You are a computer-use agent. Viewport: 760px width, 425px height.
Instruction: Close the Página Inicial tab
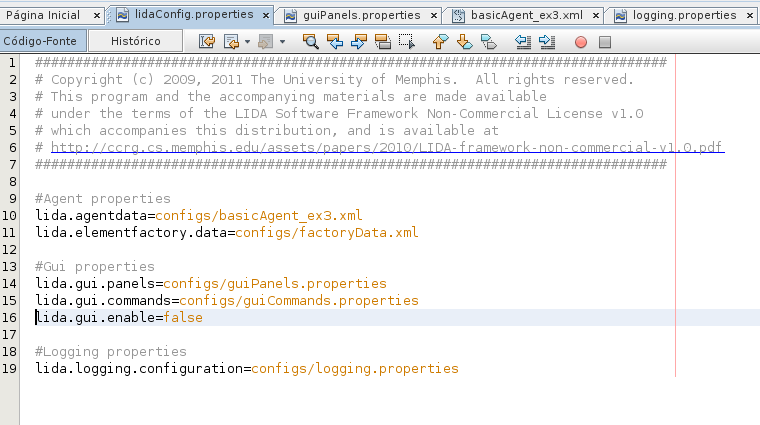(x=96, y=16)
